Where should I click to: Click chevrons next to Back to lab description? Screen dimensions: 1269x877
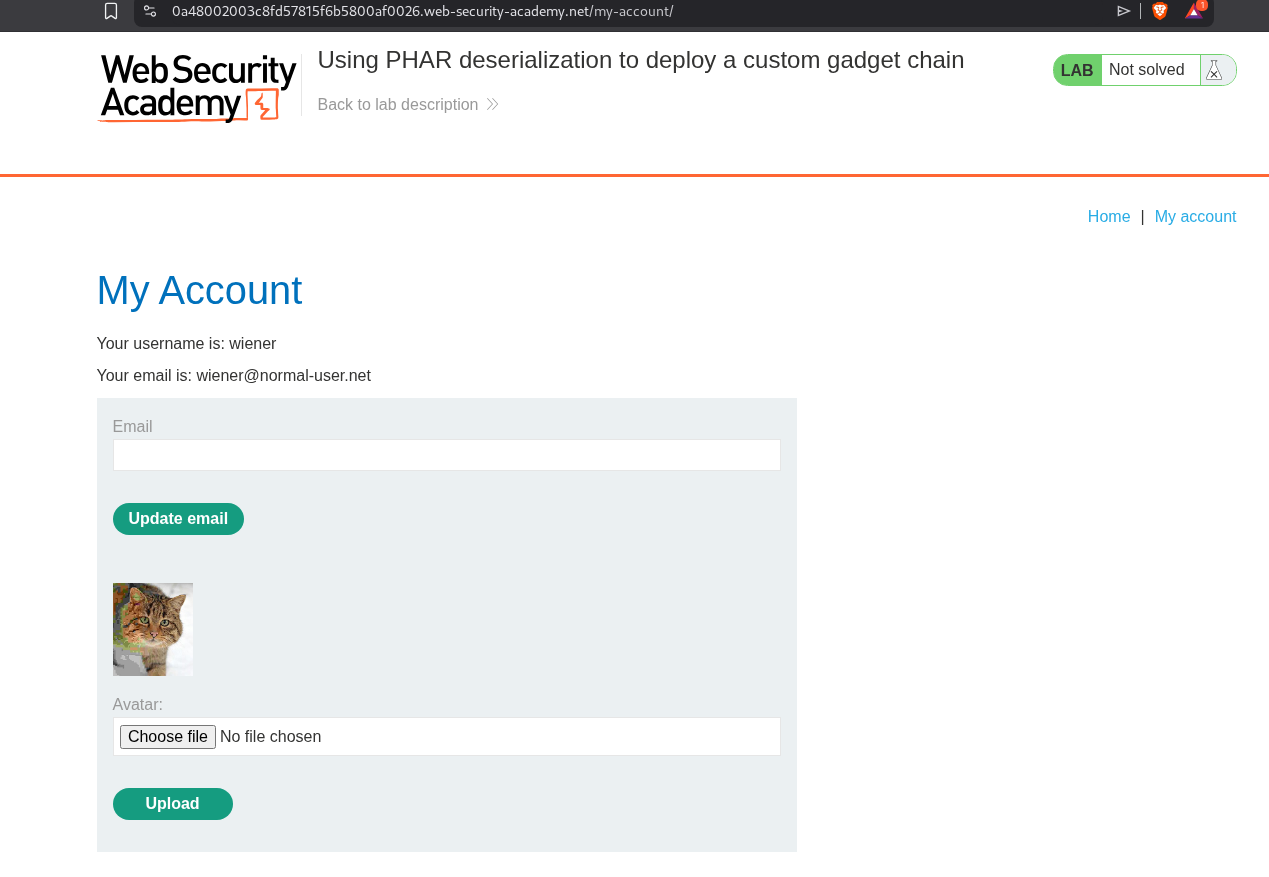point(492,105)
